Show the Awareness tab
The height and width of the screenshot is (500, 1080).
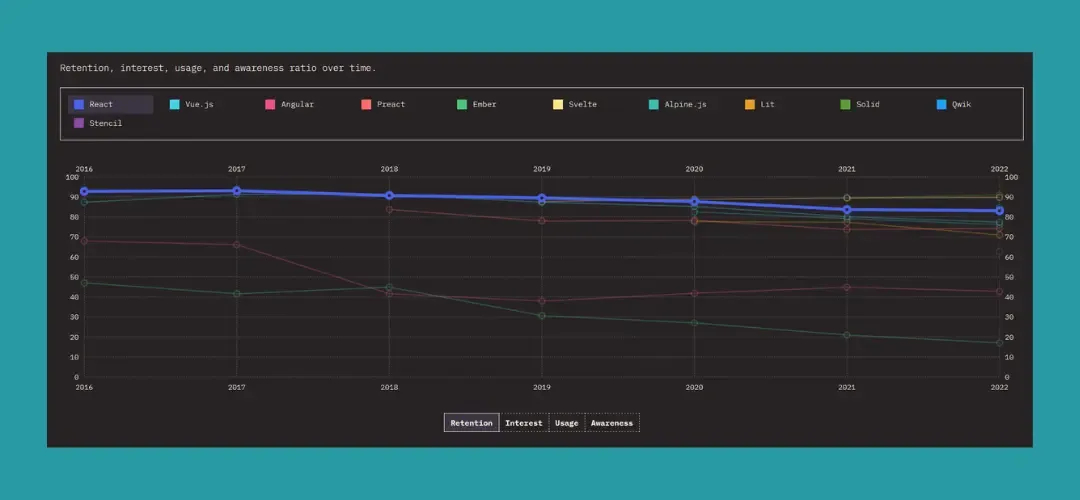point(611,423)
